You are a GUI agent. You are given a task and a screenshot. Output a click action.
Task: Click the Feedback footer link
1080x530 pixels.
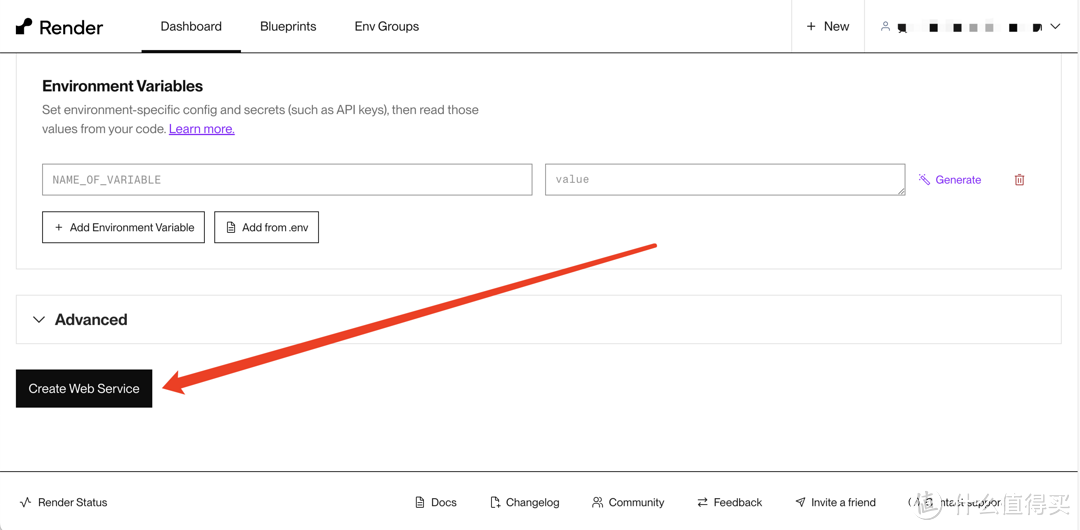pyautogui.click(x=729, y=502)
